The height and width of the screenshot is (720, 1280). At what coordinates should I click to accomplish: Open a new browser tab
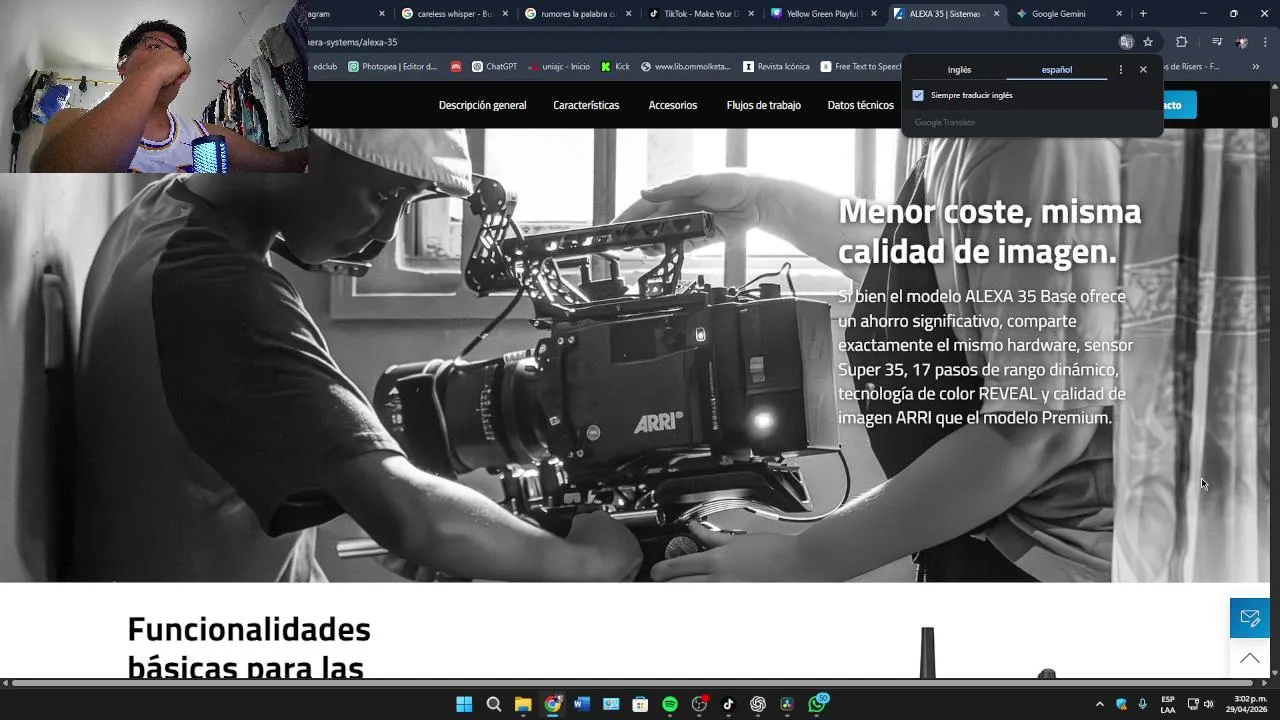point(1143,14)
